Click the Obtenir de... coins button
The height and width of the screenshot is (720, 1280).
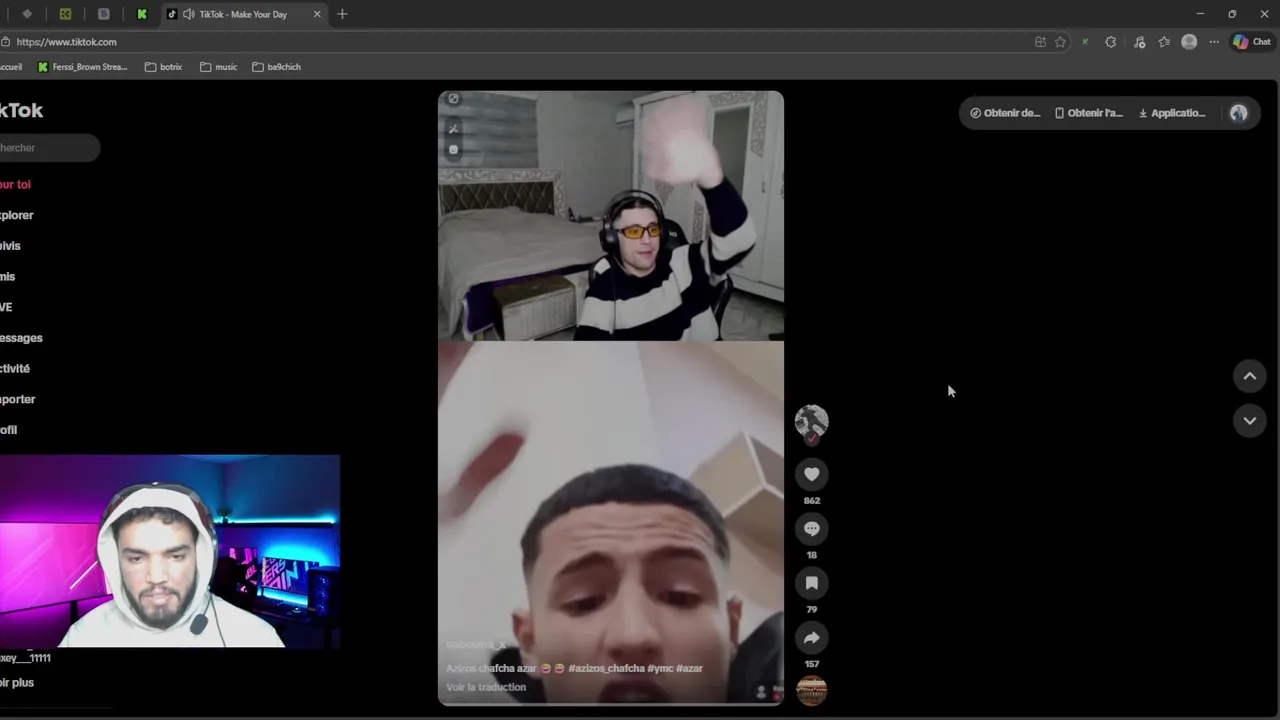[x=1005, y=113]
